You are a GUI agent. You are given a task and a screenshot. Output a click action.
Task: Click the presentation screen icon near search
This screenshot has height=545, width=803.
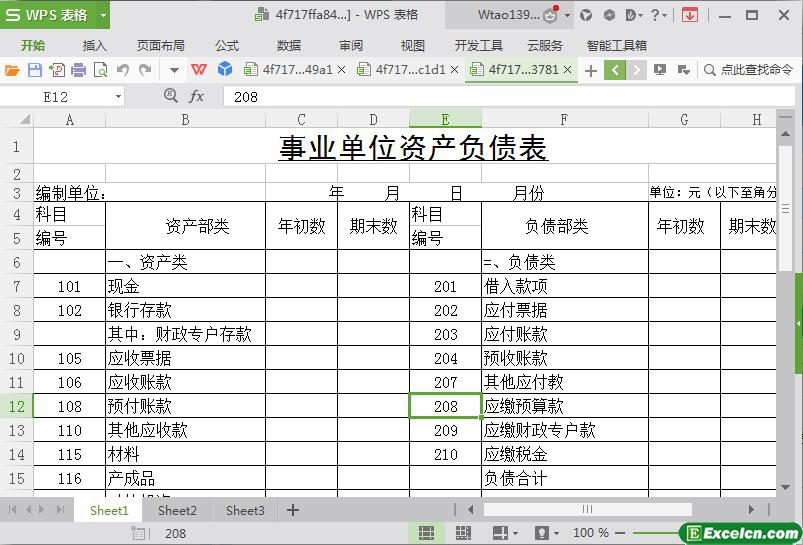coord(660,70)
